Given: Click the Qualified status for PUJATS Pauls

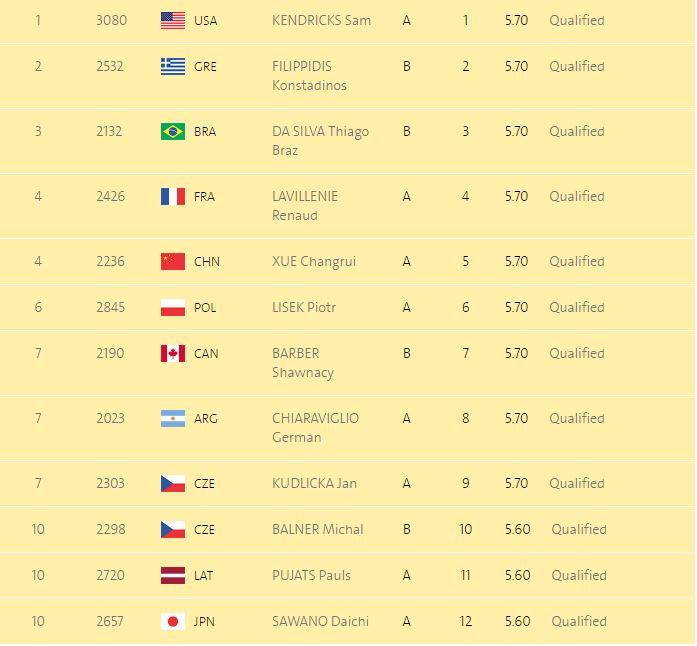Looking at the screenshot, I should tap(578, 575).
